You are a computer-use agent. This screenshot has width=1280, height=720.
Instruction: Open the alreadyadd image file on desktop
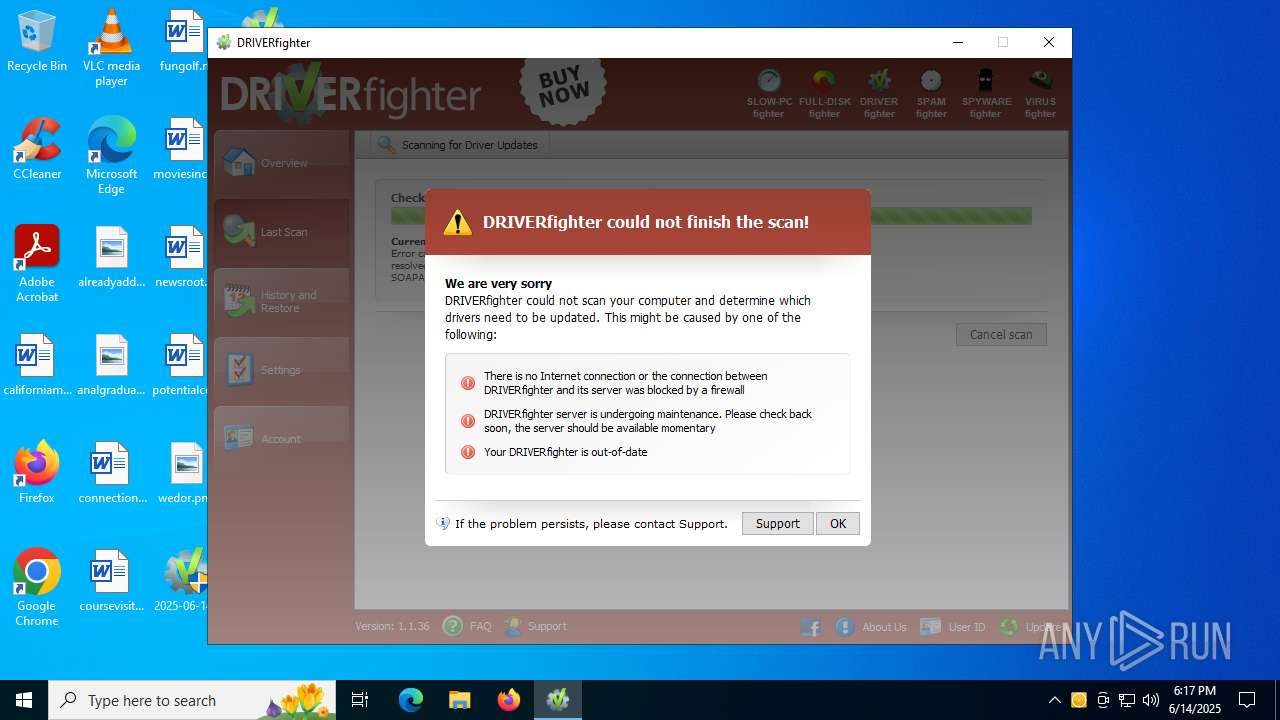111,257
